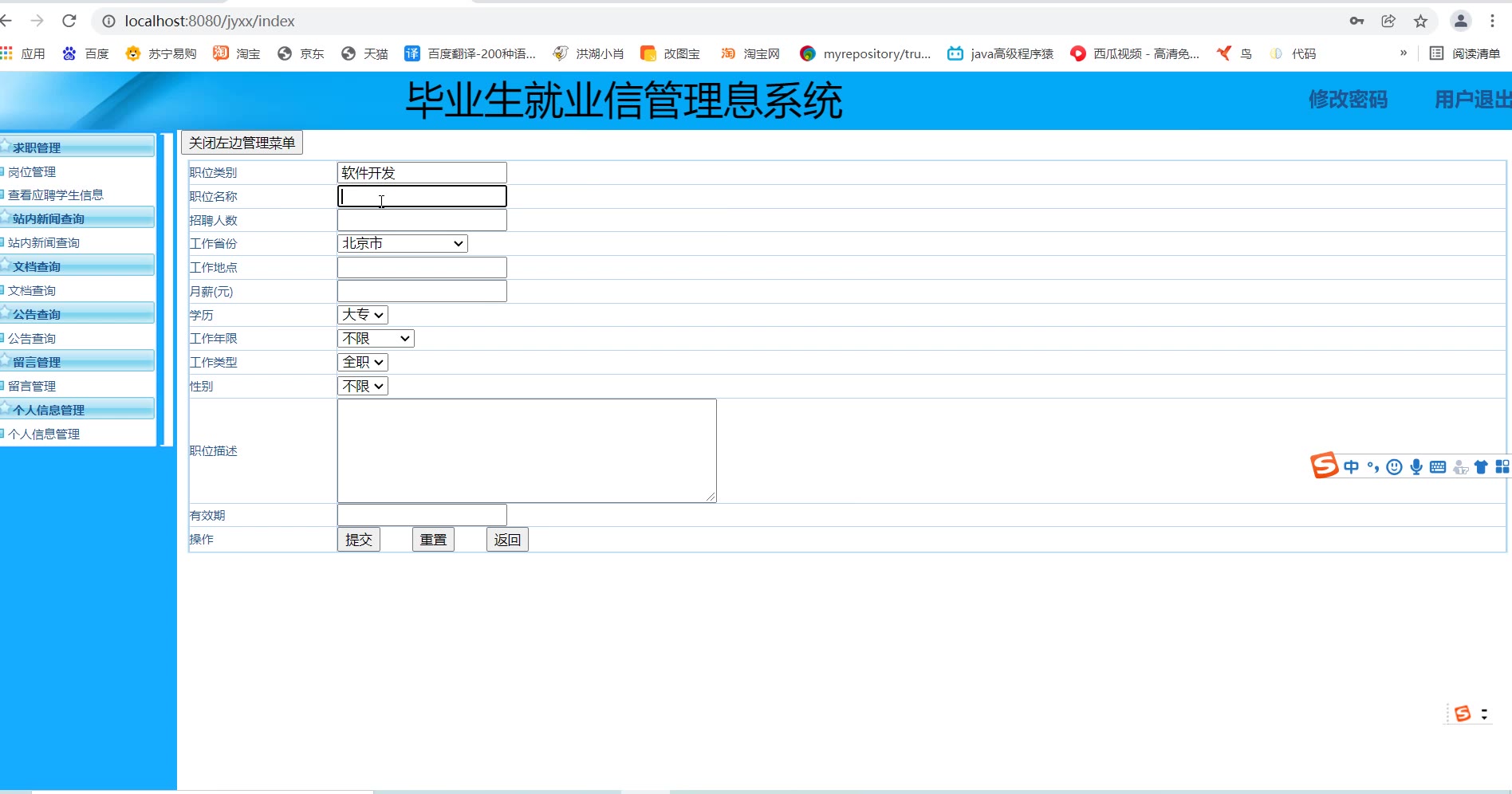Click the browser forward arrow
1512x794 pixels.
click(x=37, y=21)
